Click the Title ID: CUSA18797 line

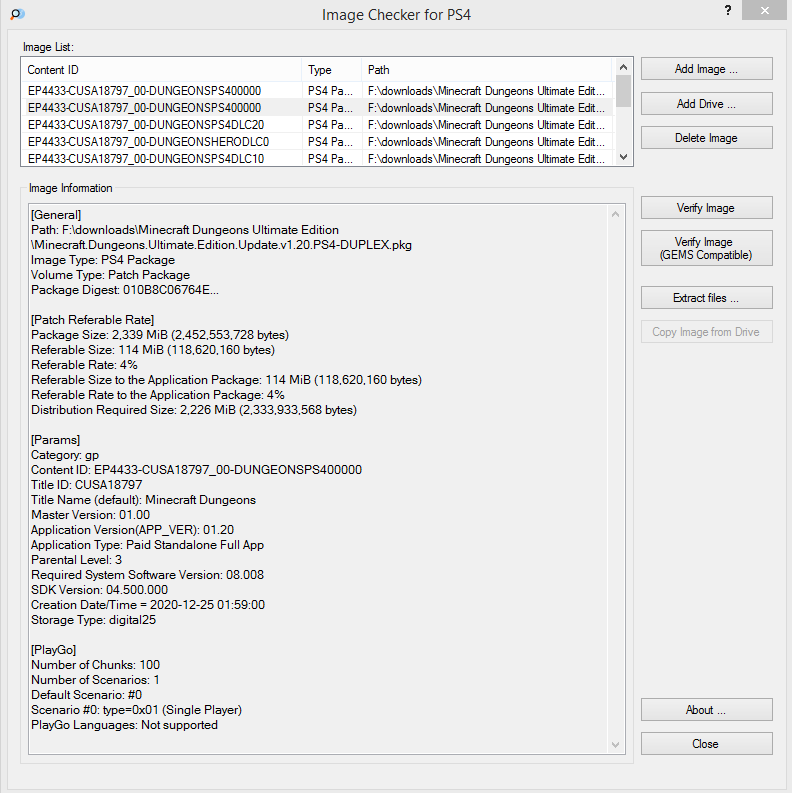(x=86, y=485)
